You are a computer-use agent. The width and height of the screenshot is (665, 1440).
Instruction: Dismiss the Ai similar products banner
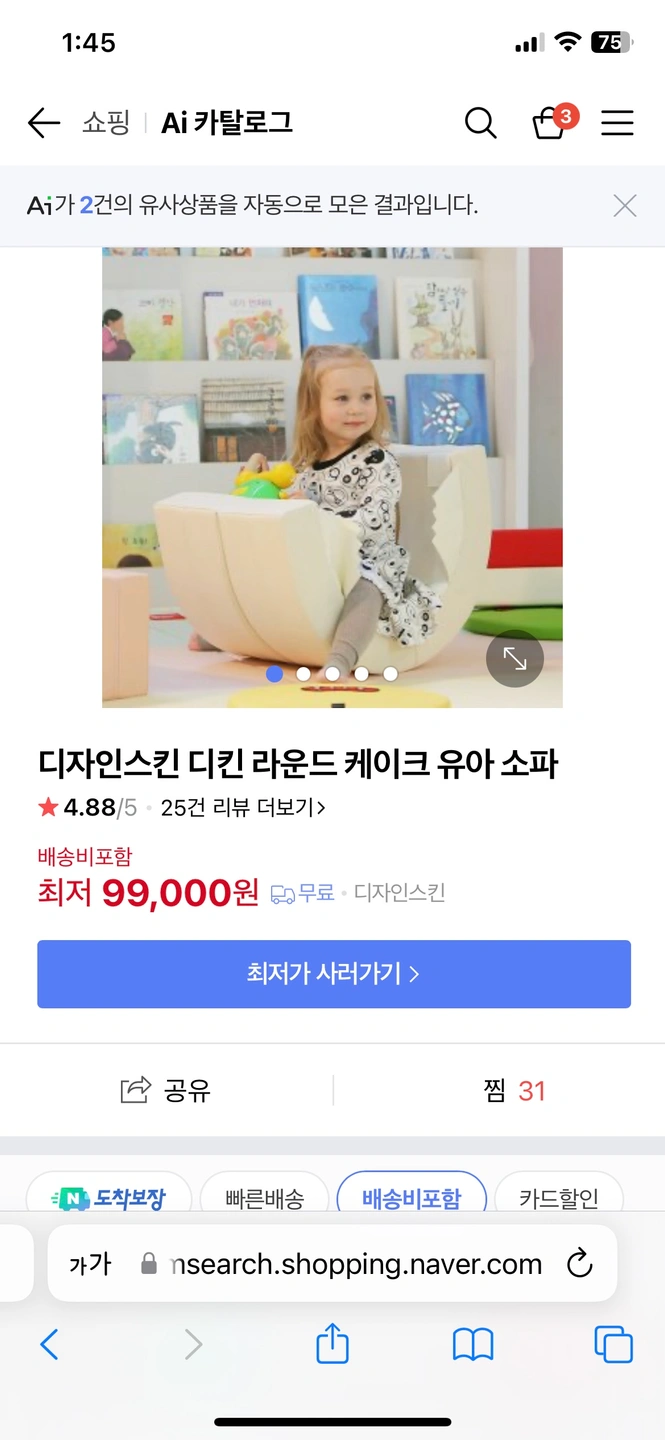(x=625, y=206)
